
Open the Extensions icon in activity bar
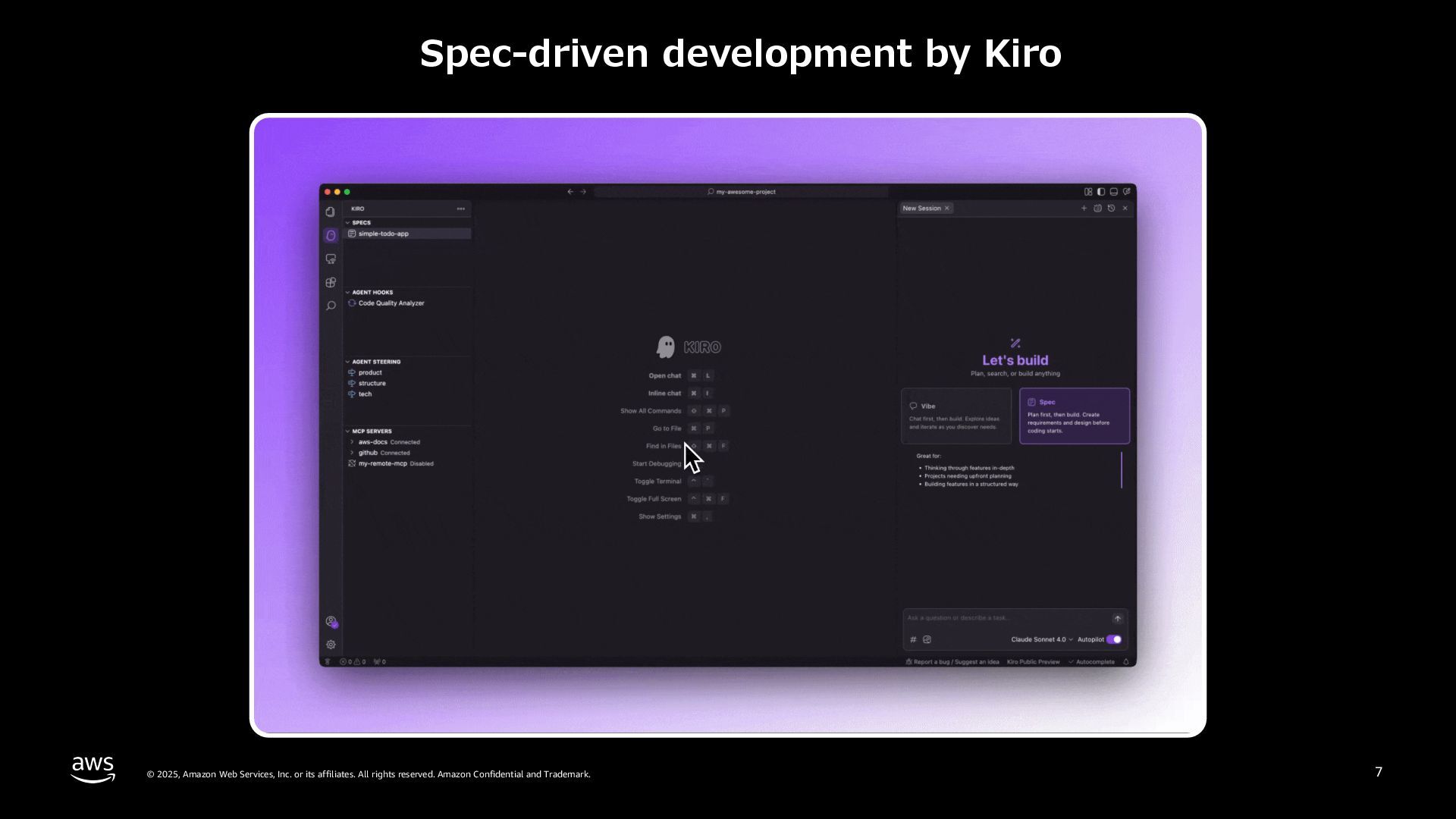(331, 282)
